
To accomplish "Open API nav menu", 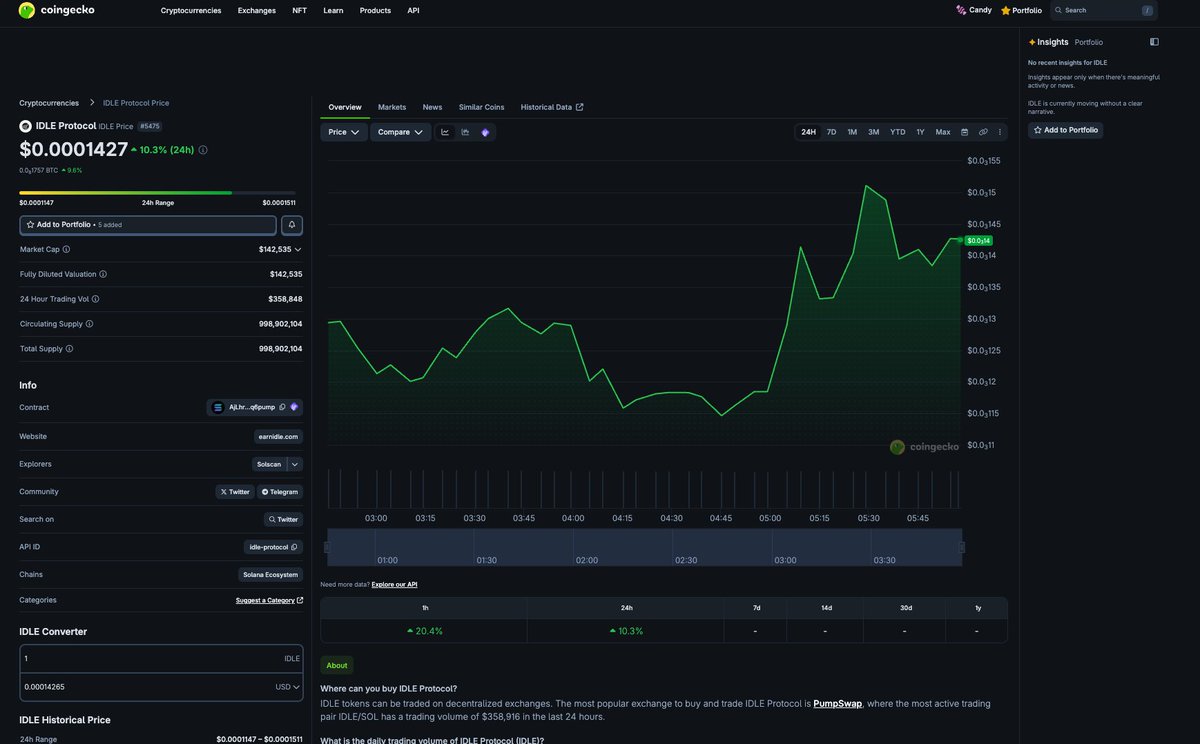I will (413, 10).
